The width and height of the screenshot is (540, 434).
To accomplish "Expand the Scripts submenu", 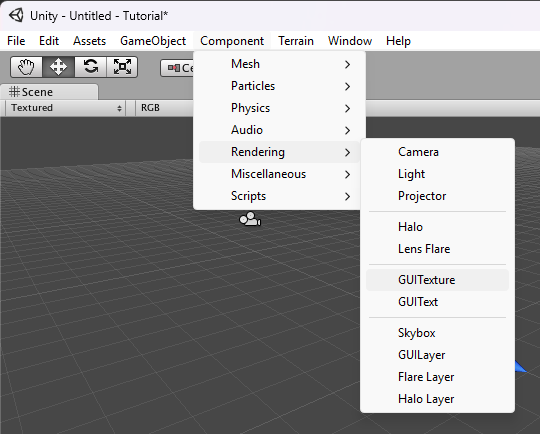I will click(x=279, y=196).
